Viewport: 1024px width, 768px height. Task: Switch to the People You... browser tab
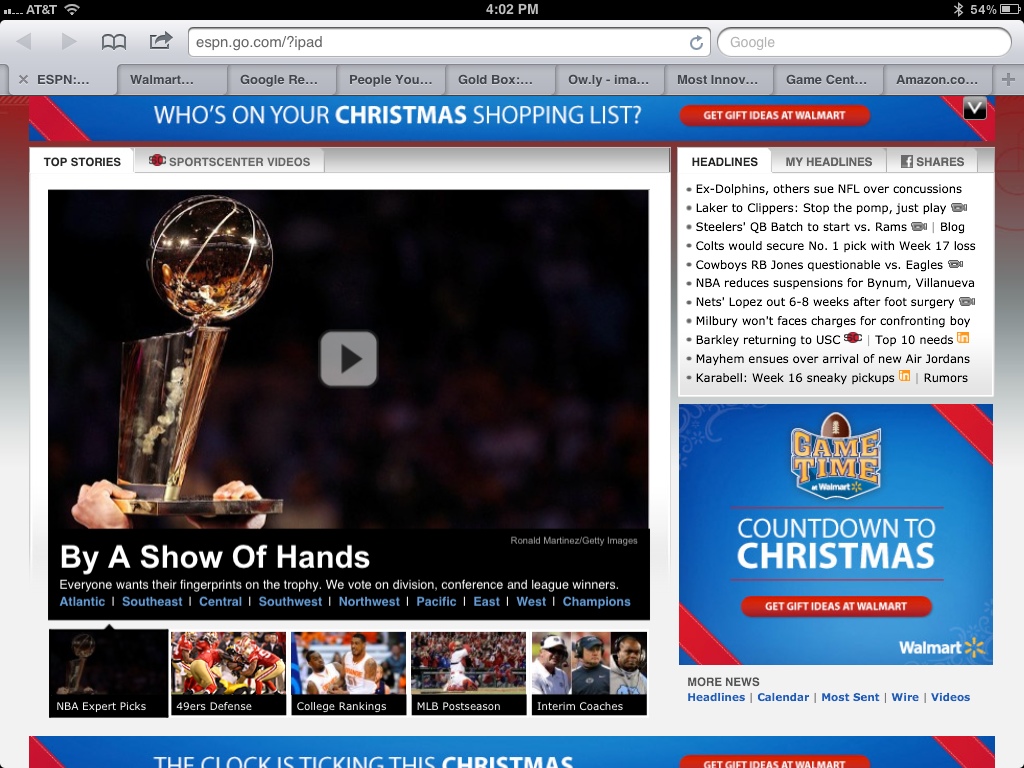(x=391, y=80)
